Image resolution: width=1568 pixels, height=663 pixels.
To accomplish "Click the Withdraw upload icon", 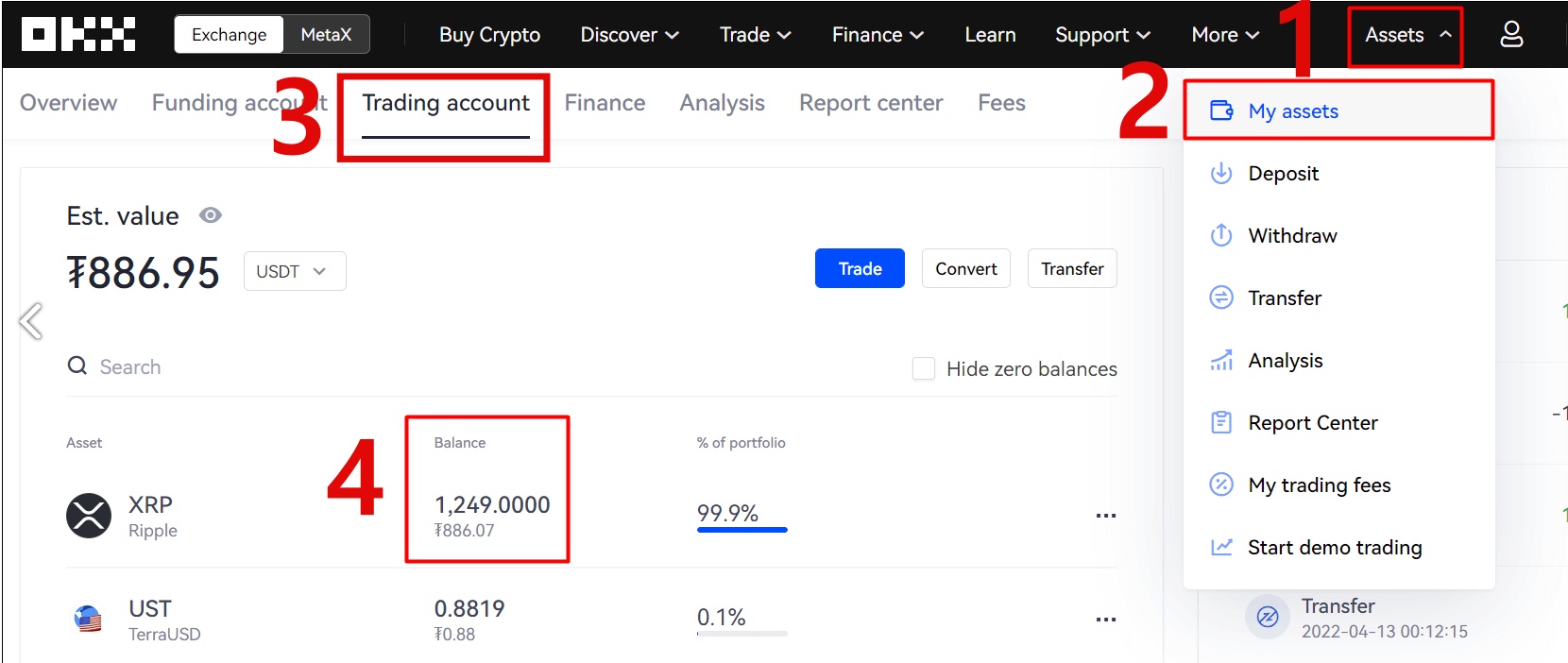I will [x=1221, y=235].
